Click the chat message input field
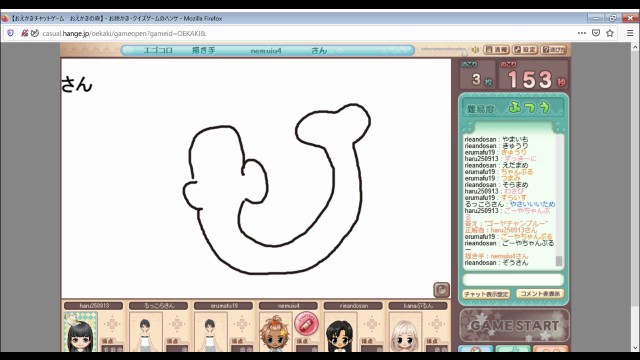This screenshot has height=360, width=640. point(513,280)
